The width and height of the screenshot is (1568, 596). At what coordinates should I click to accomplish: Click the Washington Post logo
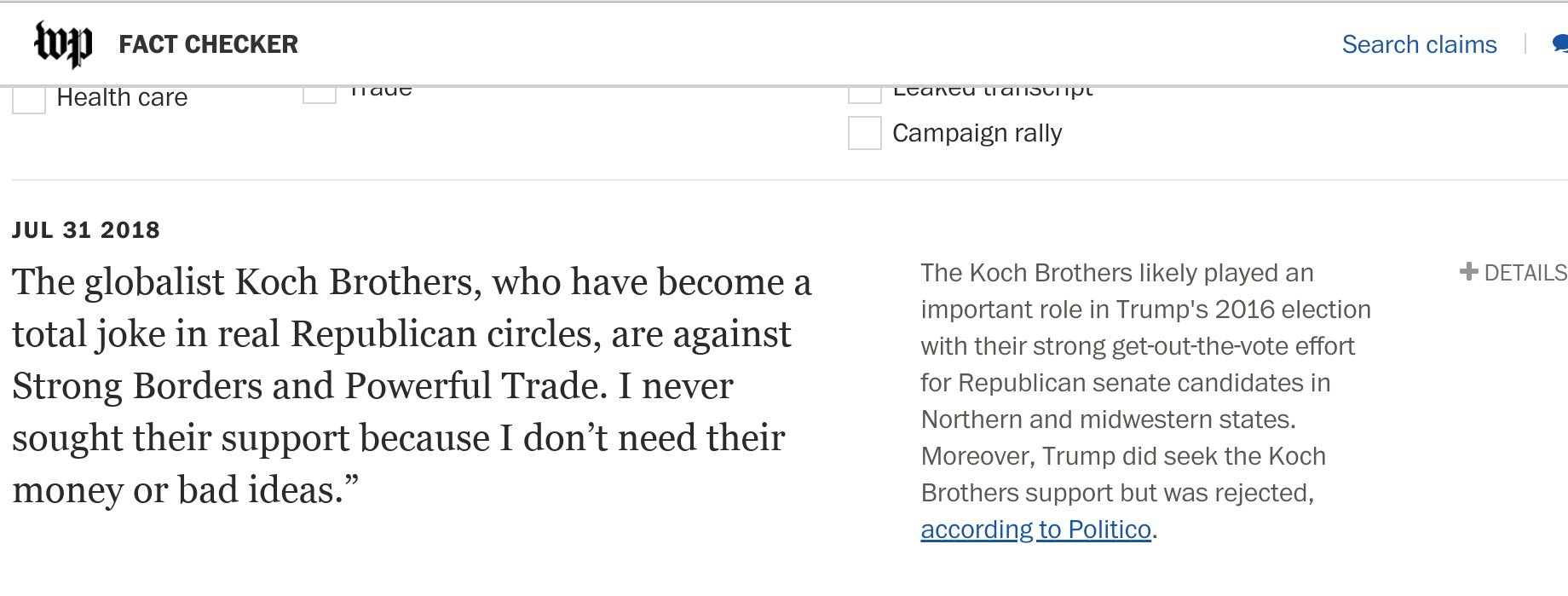[x=62, y=43]
